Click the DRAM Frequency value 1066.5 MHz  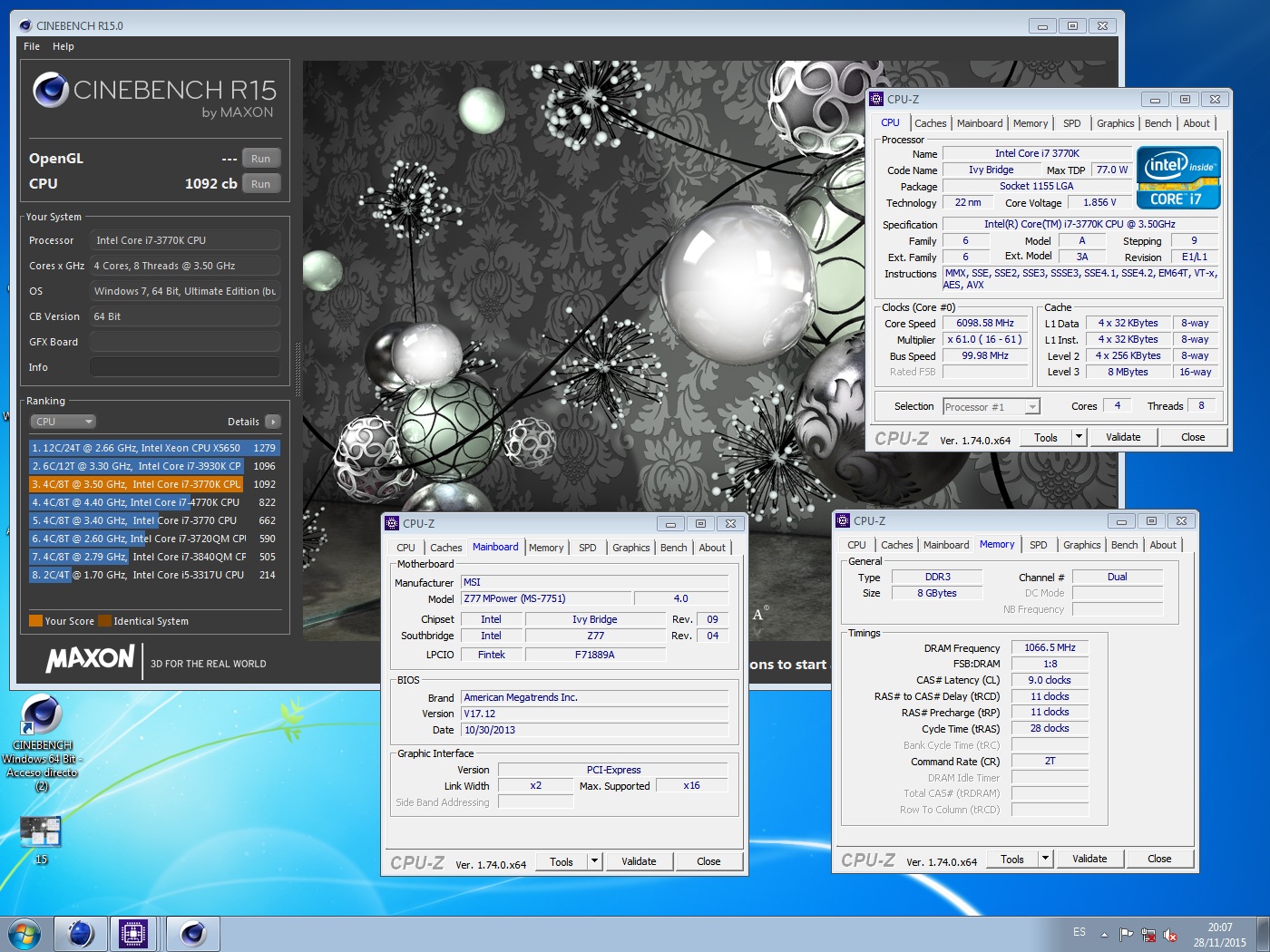[x=1050, y=648]
